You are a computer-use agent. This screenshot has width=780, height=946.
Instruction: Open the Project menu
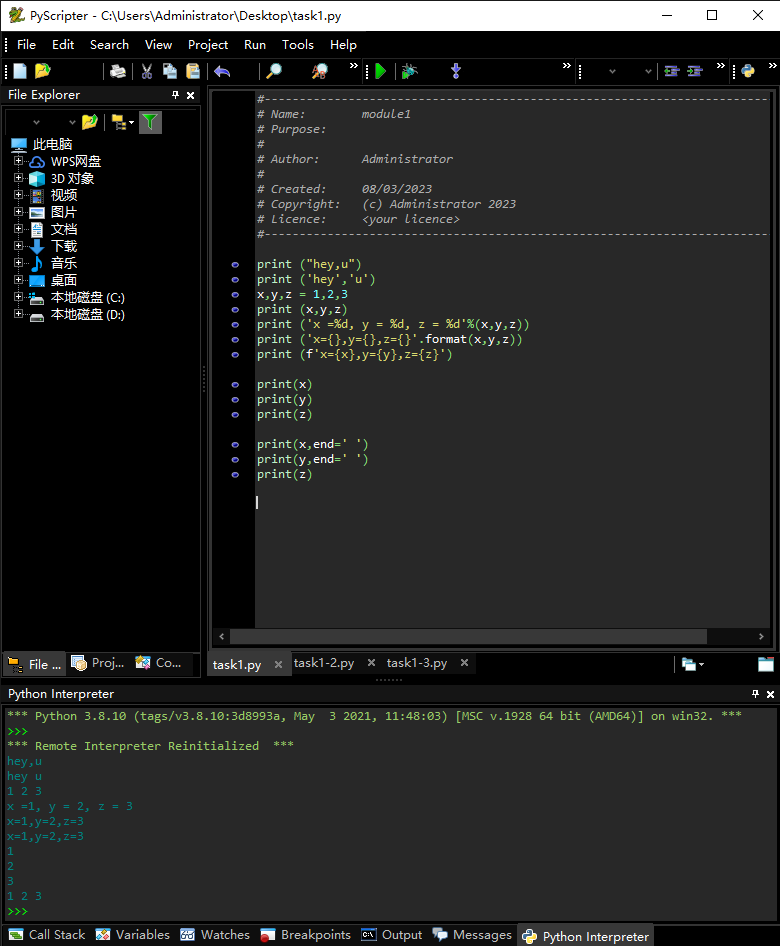pyautogui.click(x=208, y=45)
